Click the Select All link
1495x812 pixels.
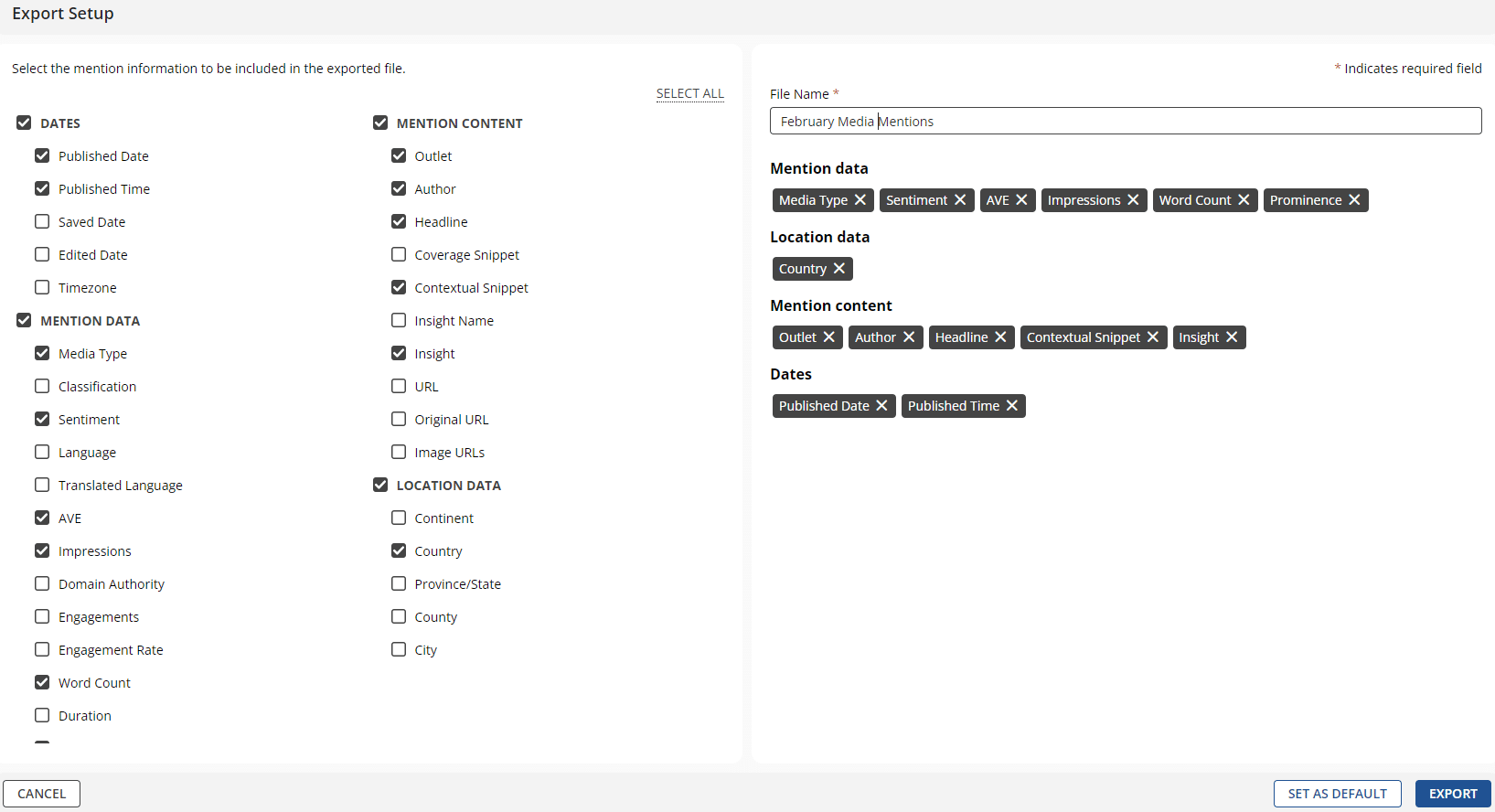pos(689,93)
